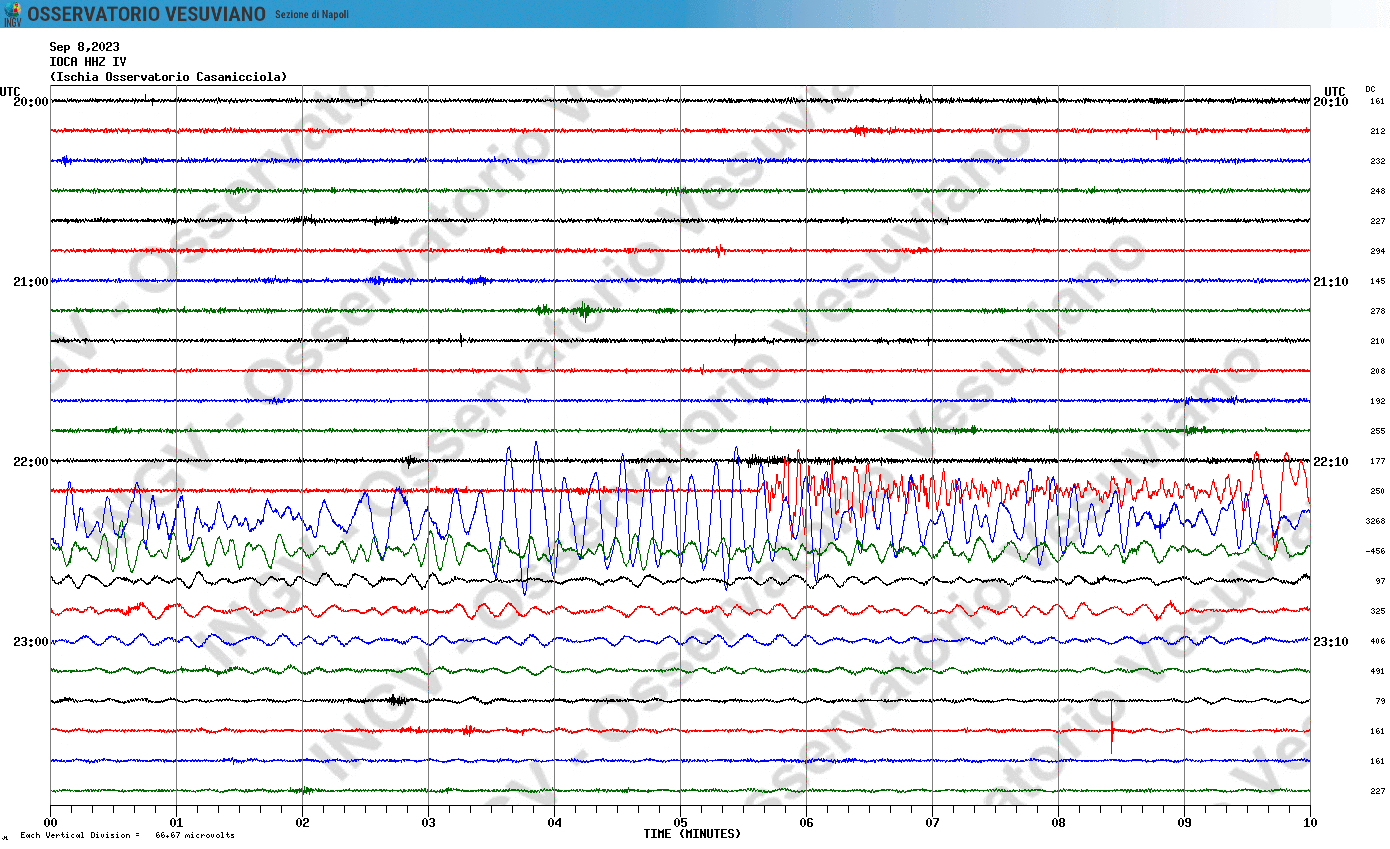Click the DC value 278
This screenshot has height=849, width=1390.
[1377, 311]
